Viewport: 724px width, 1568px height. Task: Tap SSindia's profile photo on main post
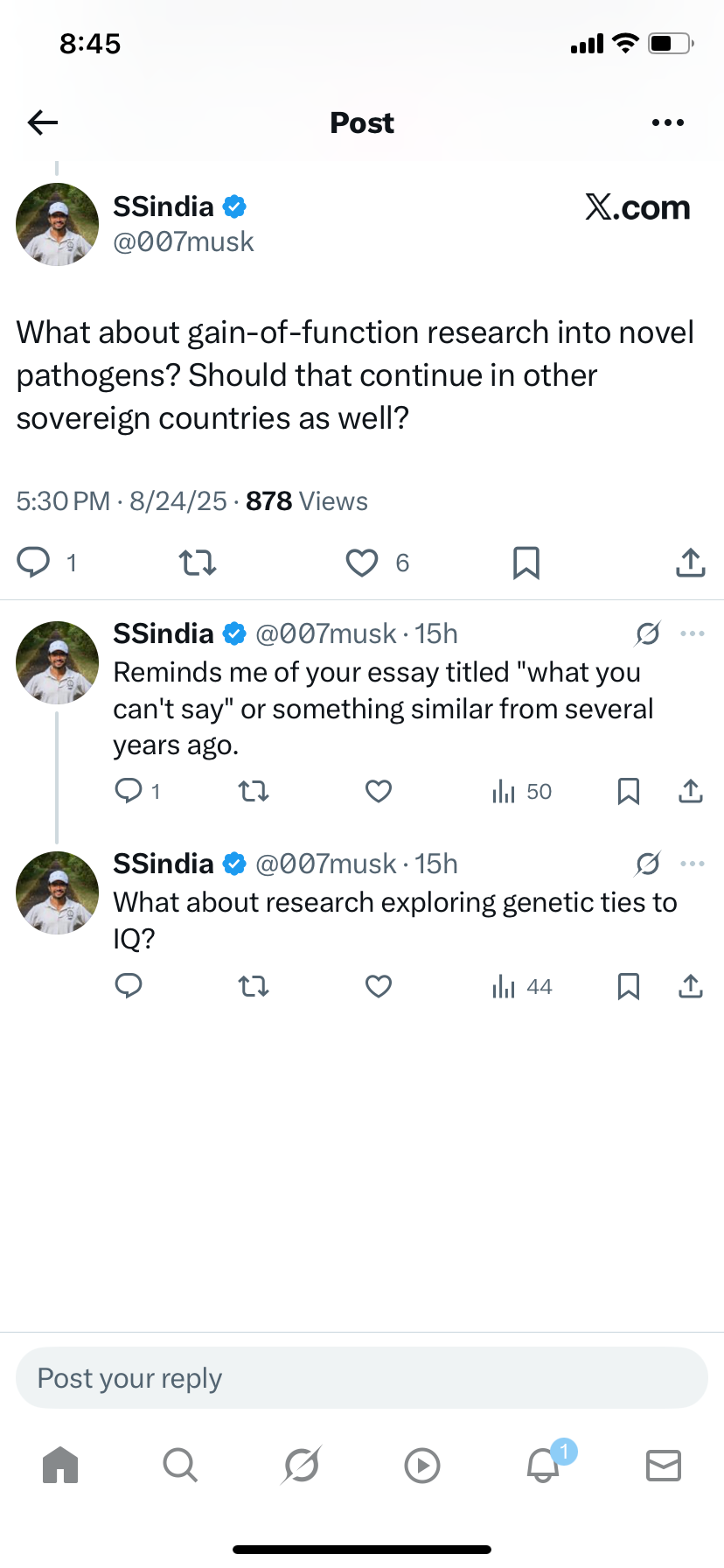(x=58, y=224)
